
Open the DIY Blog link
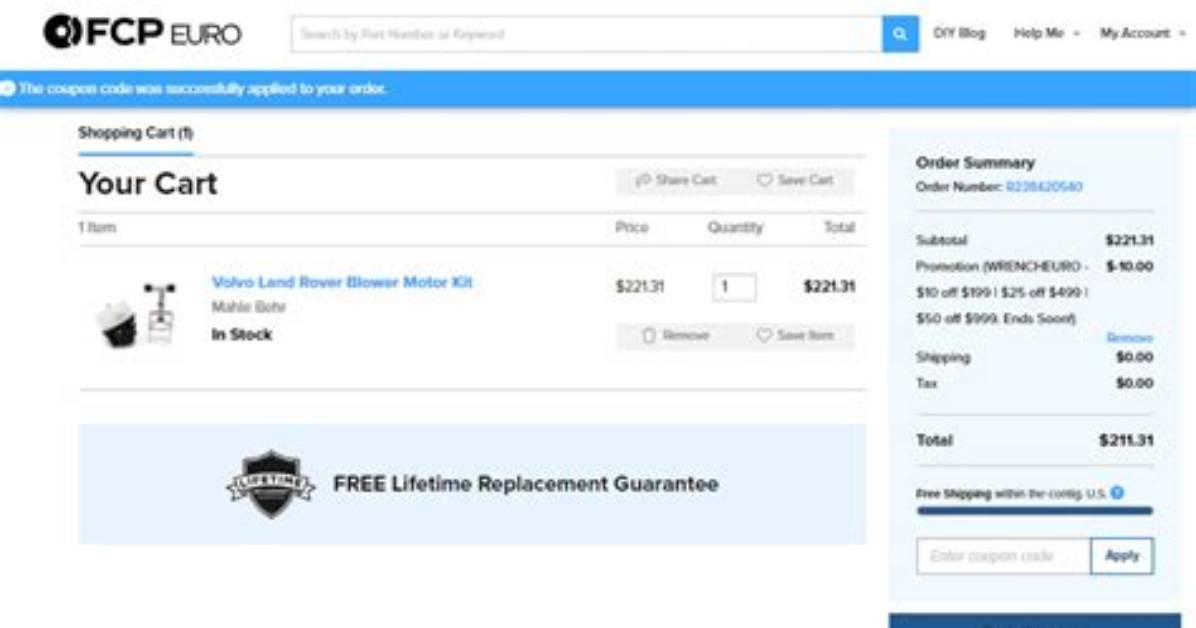(959, 33)
